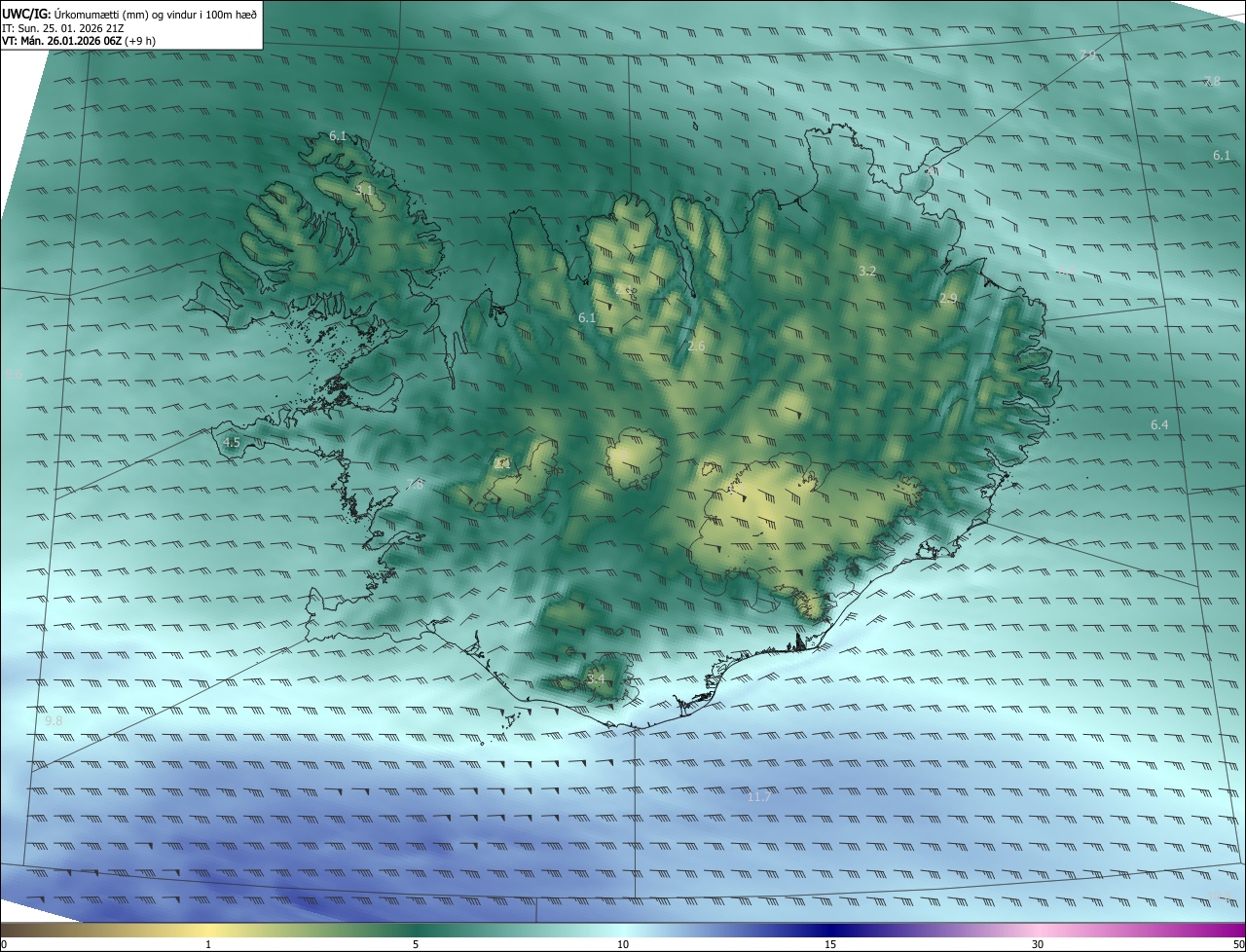Pick the purple color band between 15 and 30

click(934, 930)
